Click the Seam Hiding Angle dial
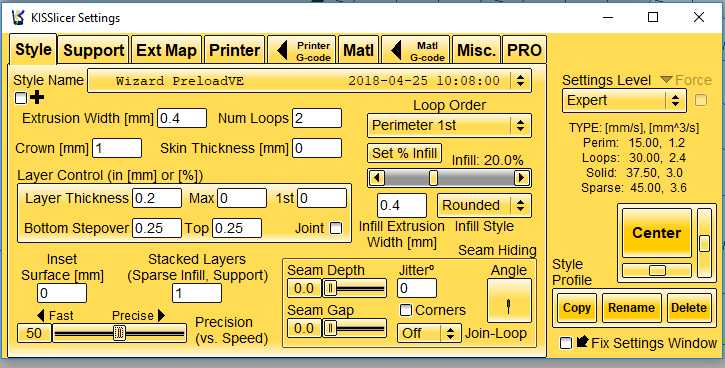725x368 pixels. tap(509, 301)
